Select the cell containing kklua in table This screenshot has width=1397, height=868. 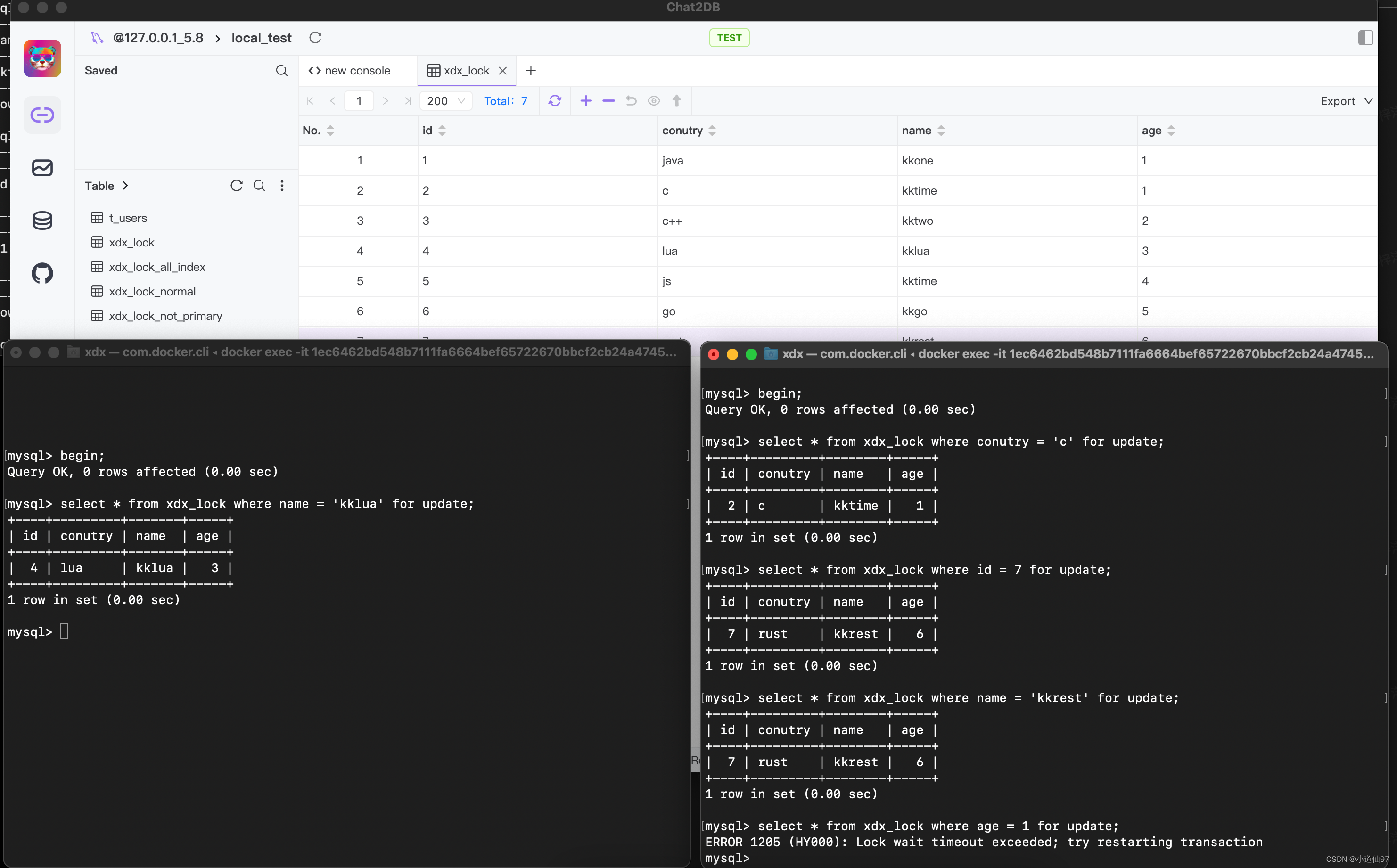(1017, 251)
